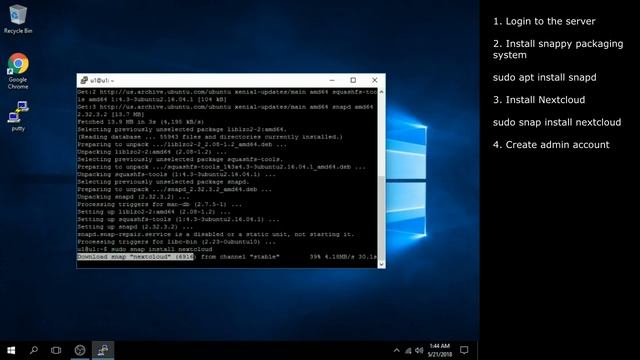Click the terminal scrollbar up arrow
640x360 pixels.
point(381,92)
